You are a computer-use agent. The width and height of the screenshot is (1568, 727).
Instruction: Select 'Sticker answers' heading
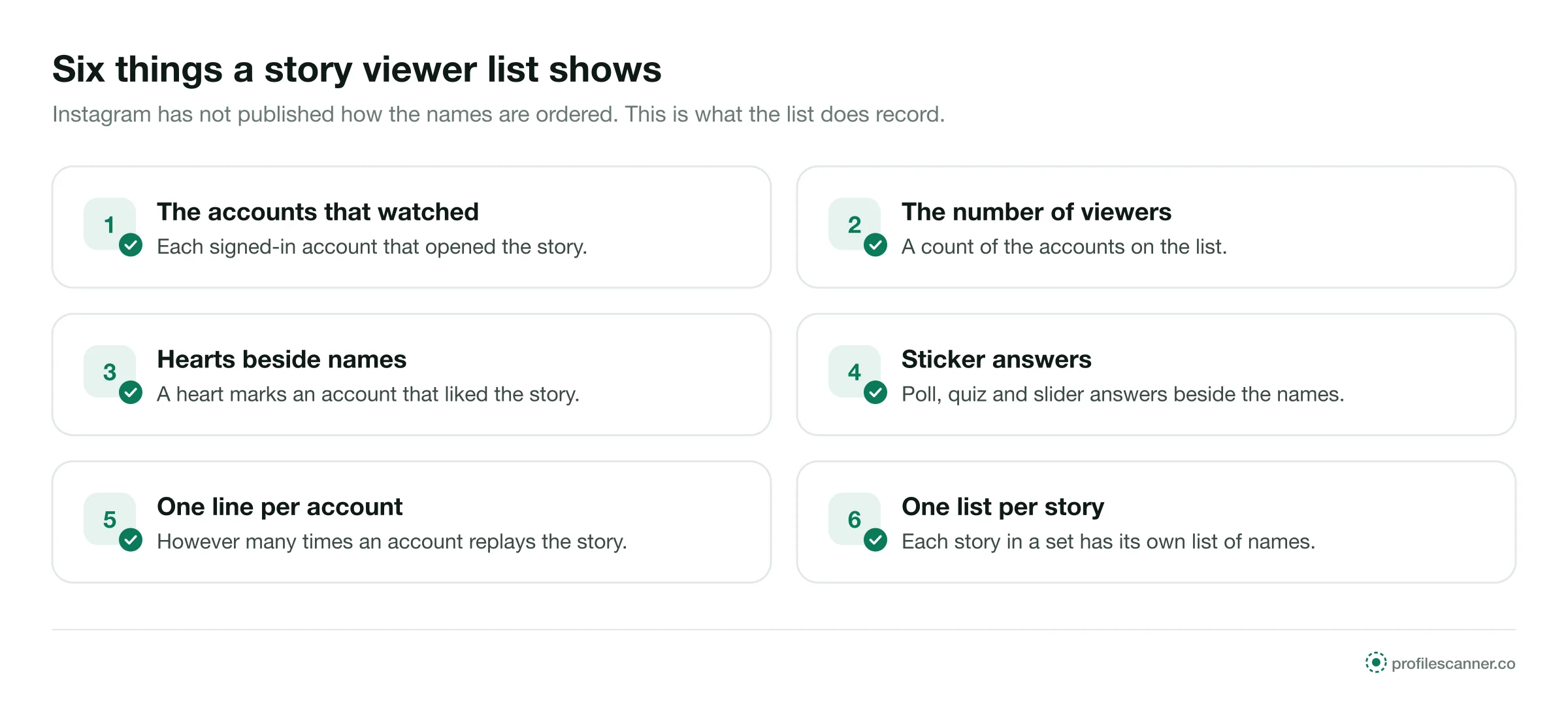tap(996, 360)
